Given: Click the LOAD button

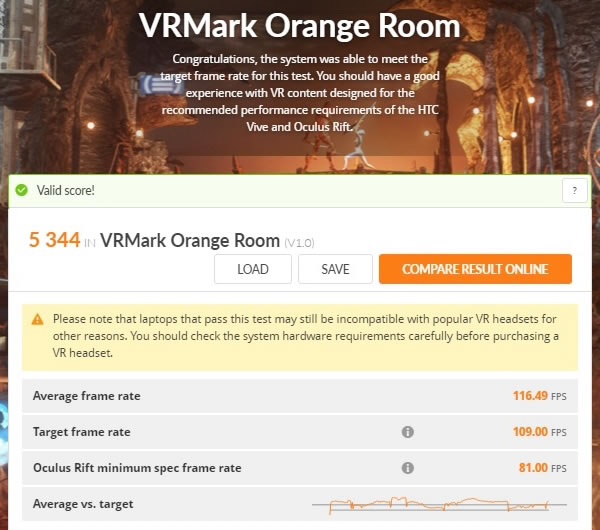Looking at the screenshot, I should (253, 269).
